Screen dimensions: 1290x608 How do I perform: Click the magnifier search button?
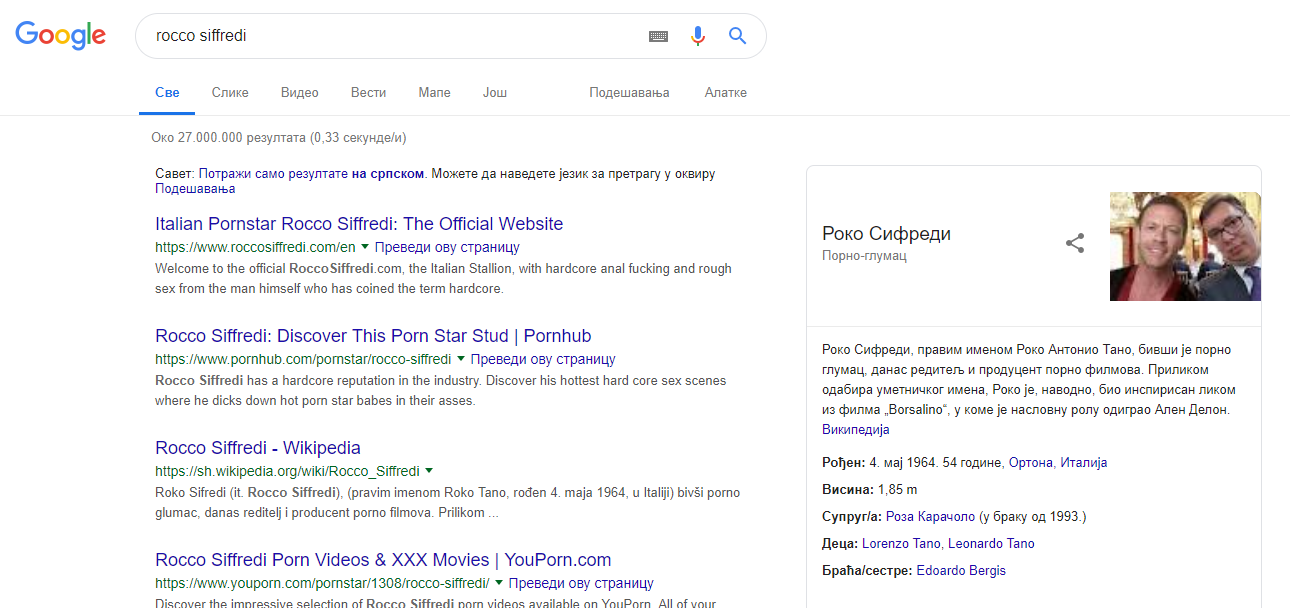[x=738, y=36]
